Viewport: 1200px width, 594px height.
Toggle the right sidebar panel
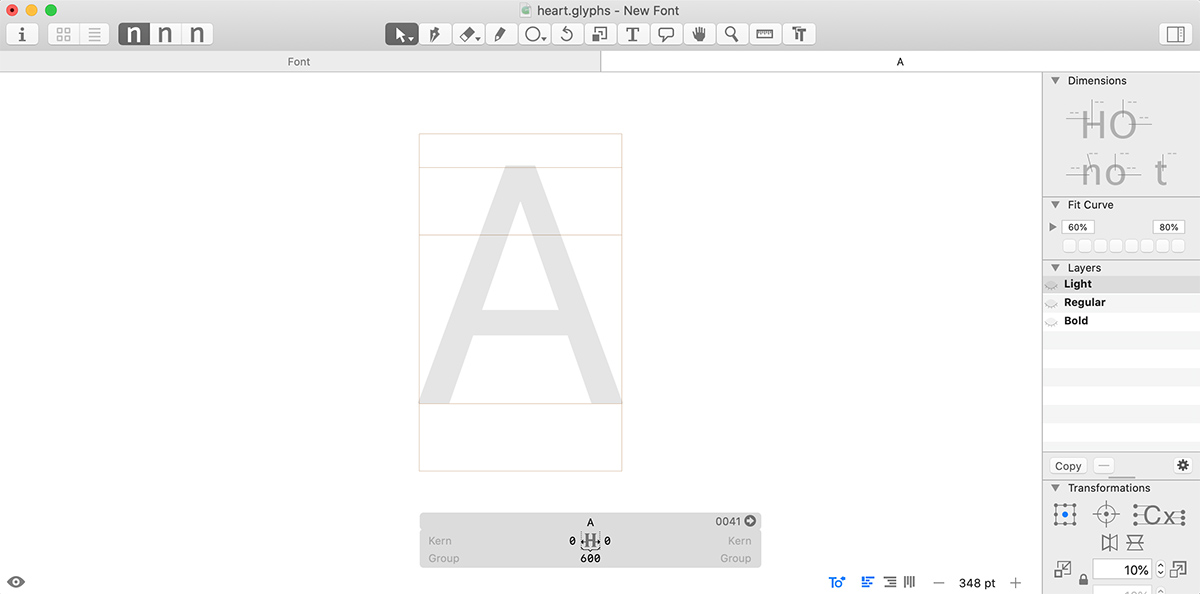[1174, 34]
